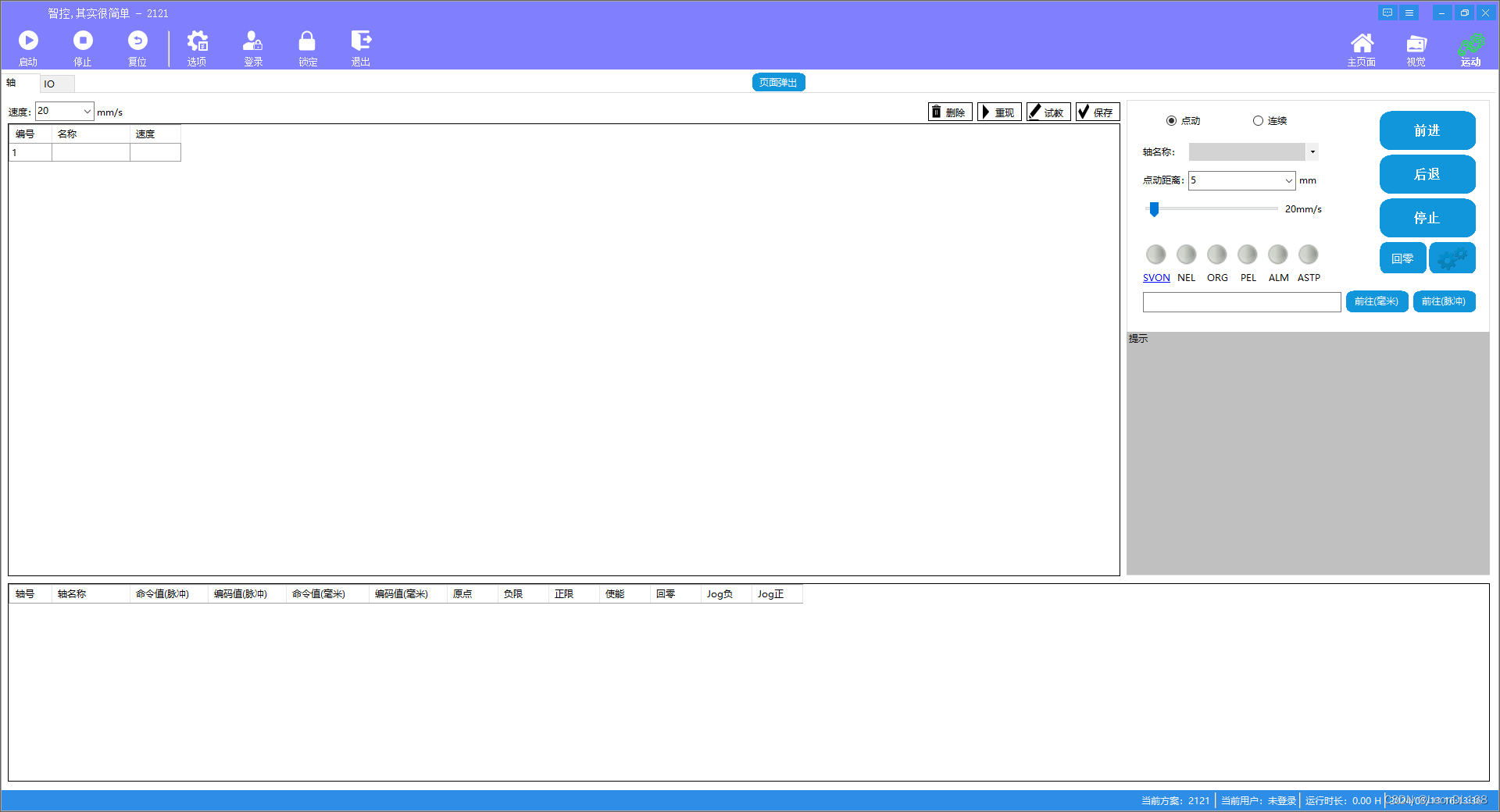This screenshot has width=1500, height=812.
Task: Click the blue 停止 button in axis panel
Action: pos(1427,218)
